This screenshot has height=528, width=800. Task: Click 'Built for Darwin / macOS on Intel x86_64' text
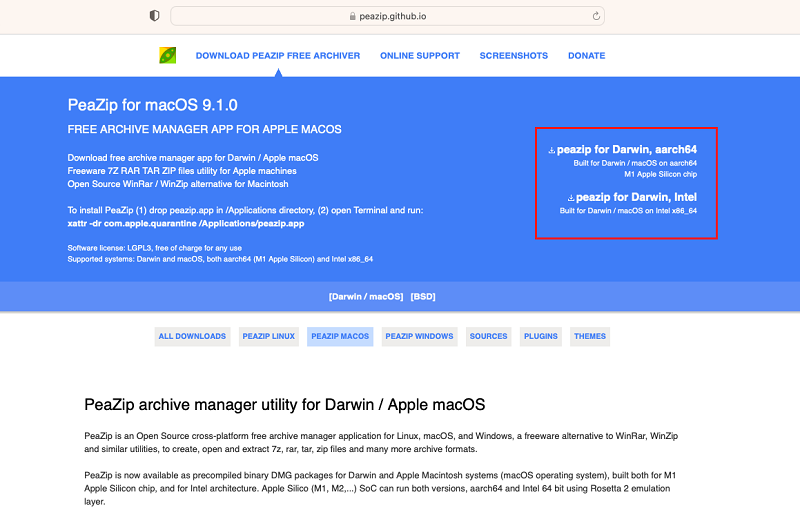[x=628, y=211]
